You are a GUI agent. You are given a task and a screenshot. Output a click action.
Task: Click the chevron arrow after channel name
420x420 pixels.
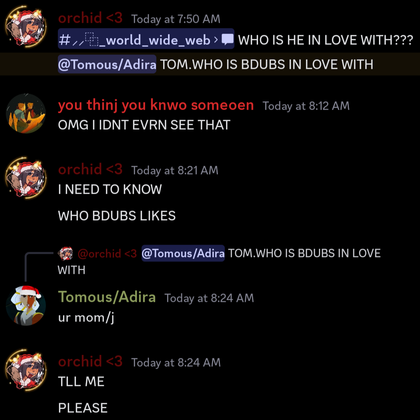click(216, 40)
